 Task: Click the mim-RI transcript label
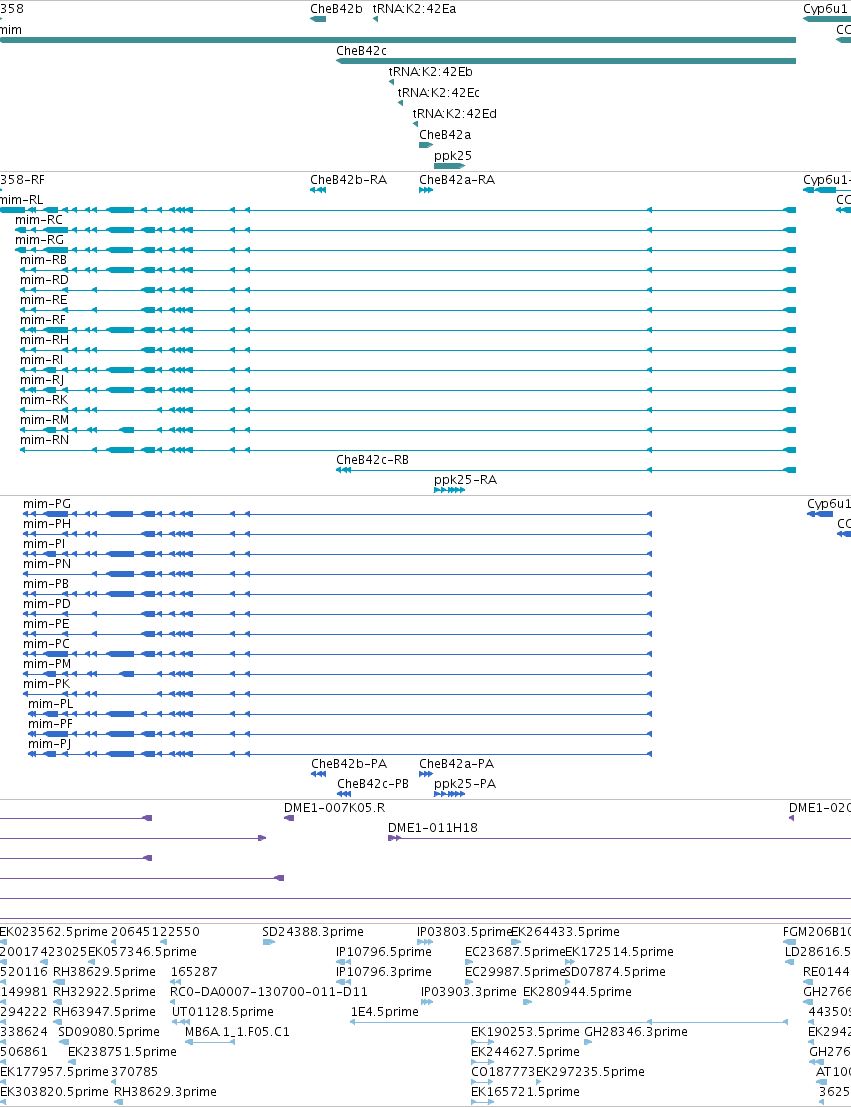(42, 360)
